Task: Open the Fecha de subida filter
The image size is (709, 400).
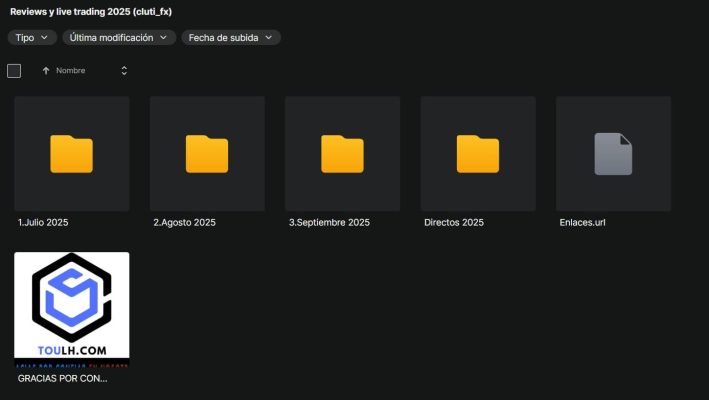Action: [230, 37]
